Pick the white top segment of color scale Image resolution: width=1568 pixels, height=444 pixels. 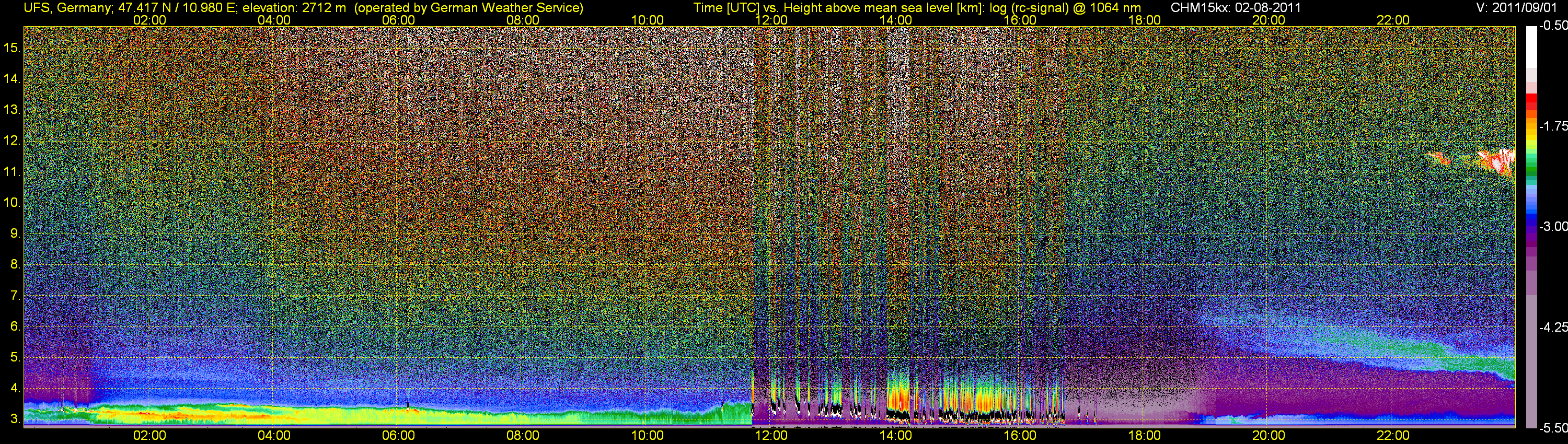coord(1531,45)
